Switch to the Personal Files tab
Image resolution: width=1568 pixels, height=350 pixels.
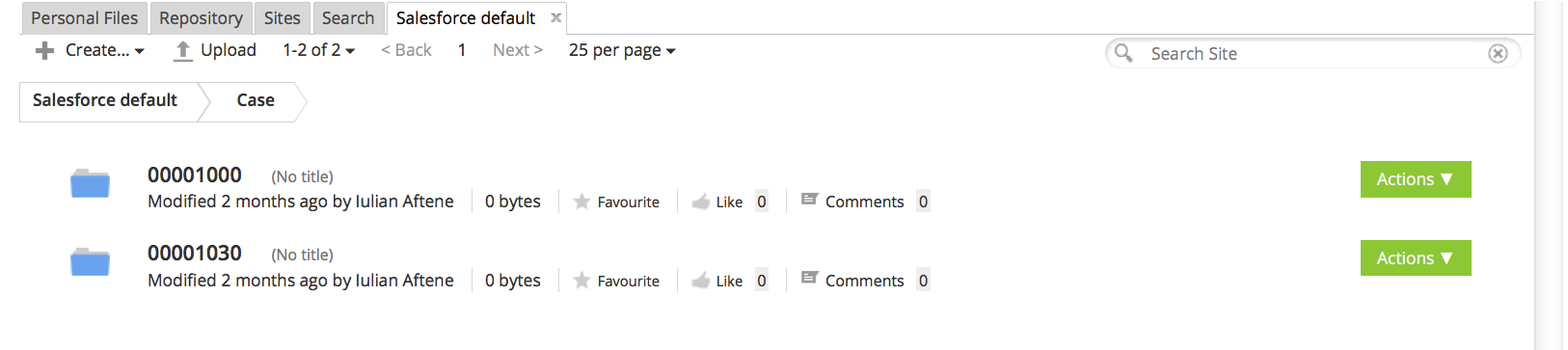pyautogui.click(x=85, y=18)
